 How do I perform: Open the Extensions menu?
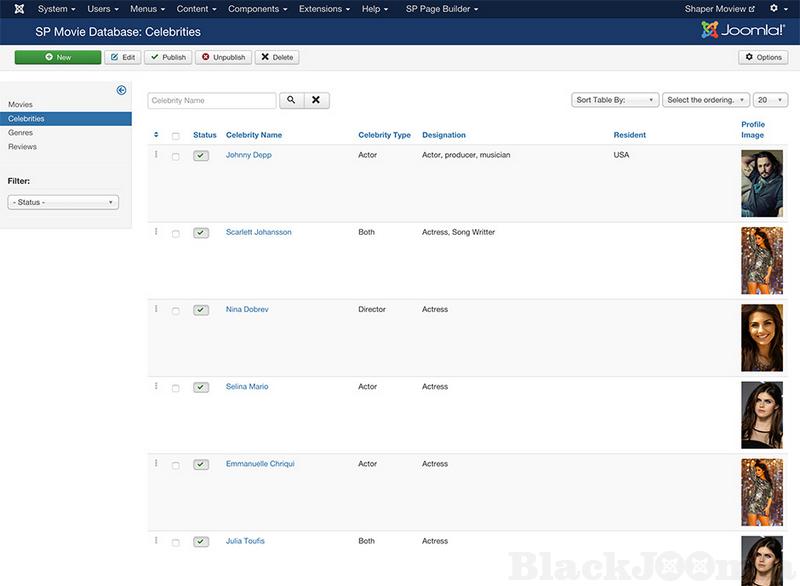pyautogui.click(x=324, y=9)
